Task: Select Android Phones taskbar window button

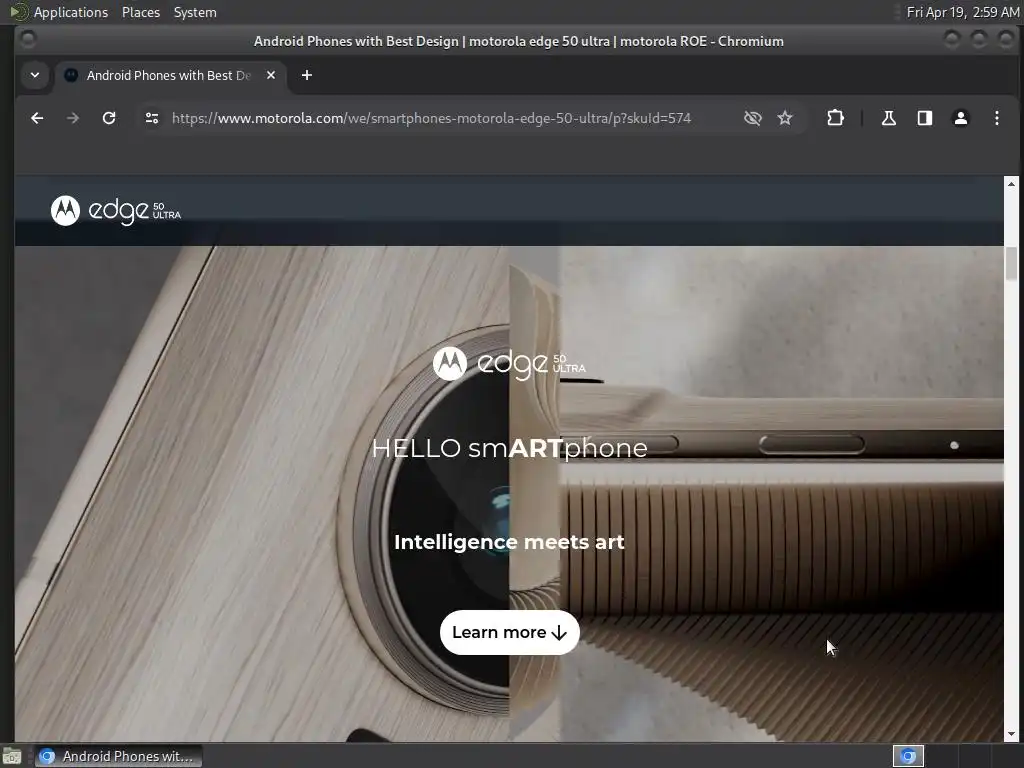Action: (x=118, y=756)
